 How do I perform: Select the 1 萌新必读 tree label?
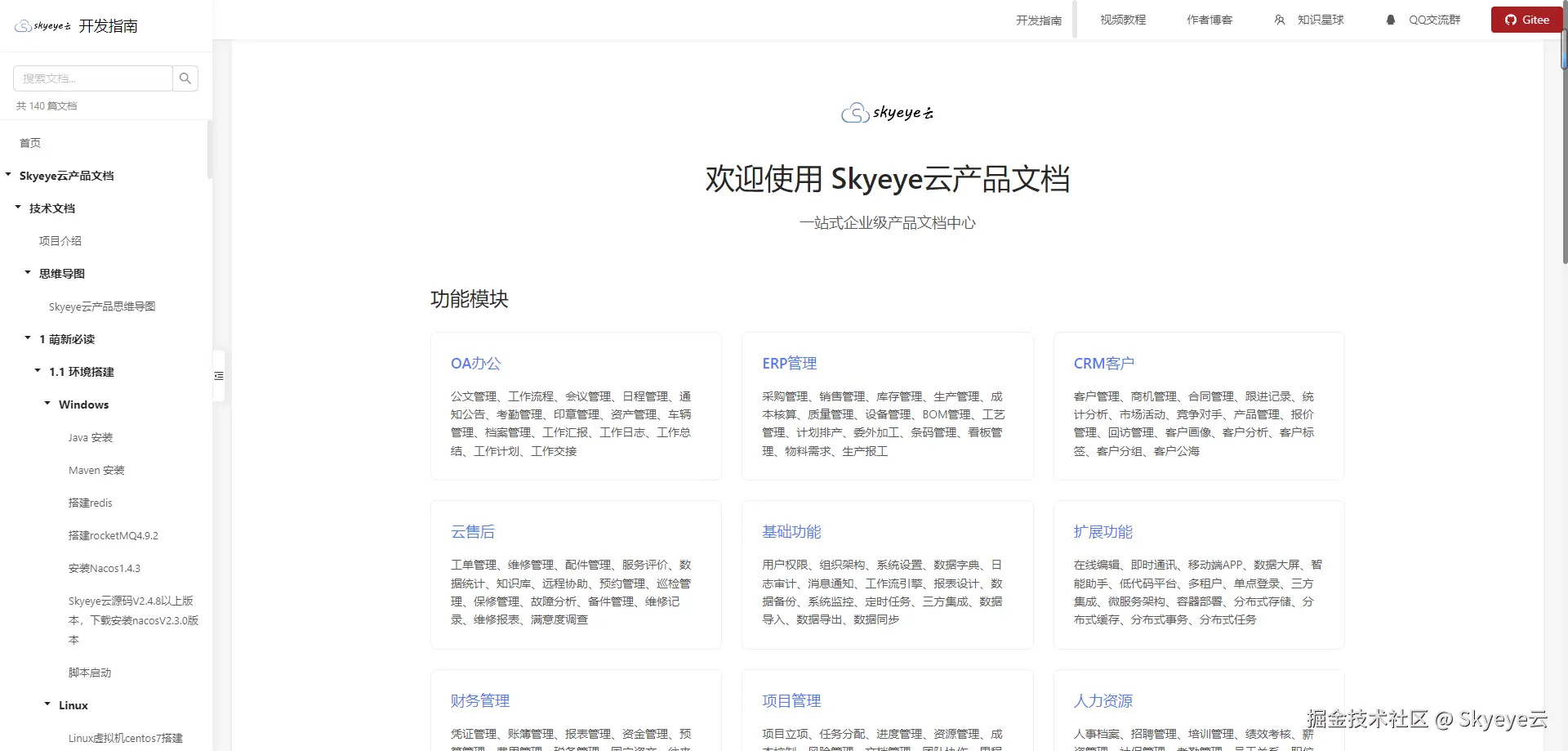point(67,339)
